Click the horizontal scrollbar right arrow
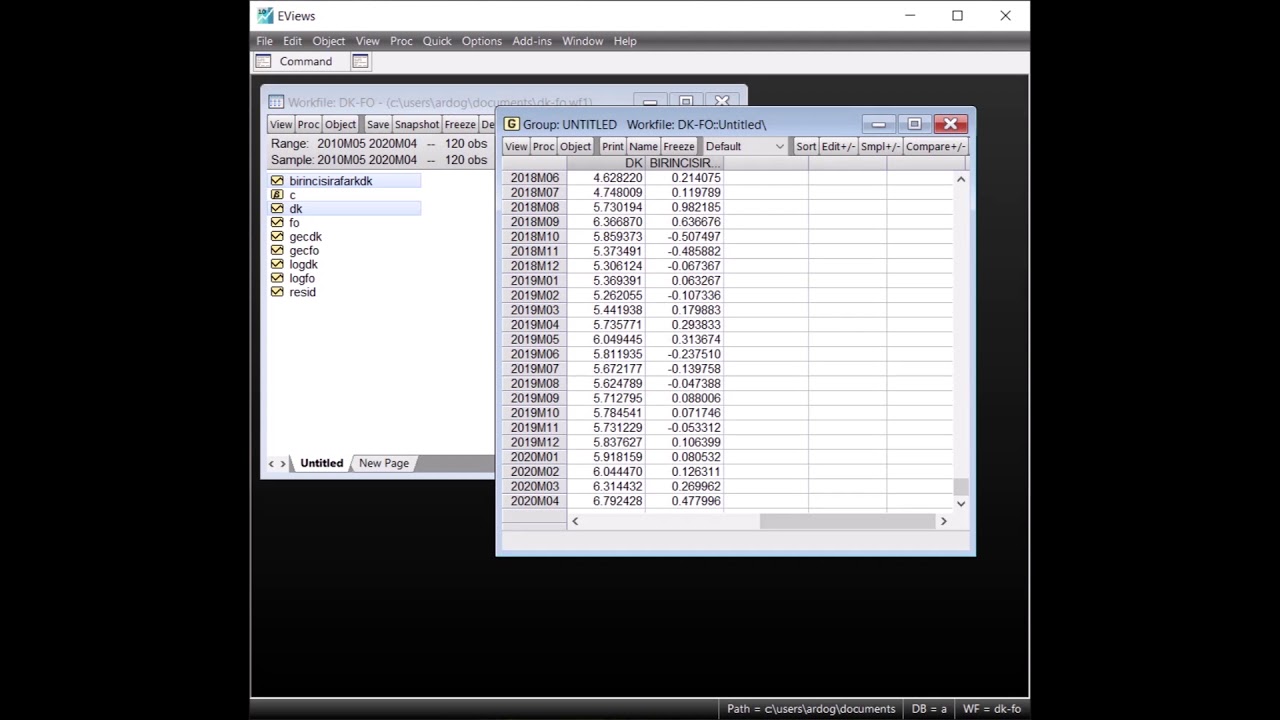 [x=943, y=521]
